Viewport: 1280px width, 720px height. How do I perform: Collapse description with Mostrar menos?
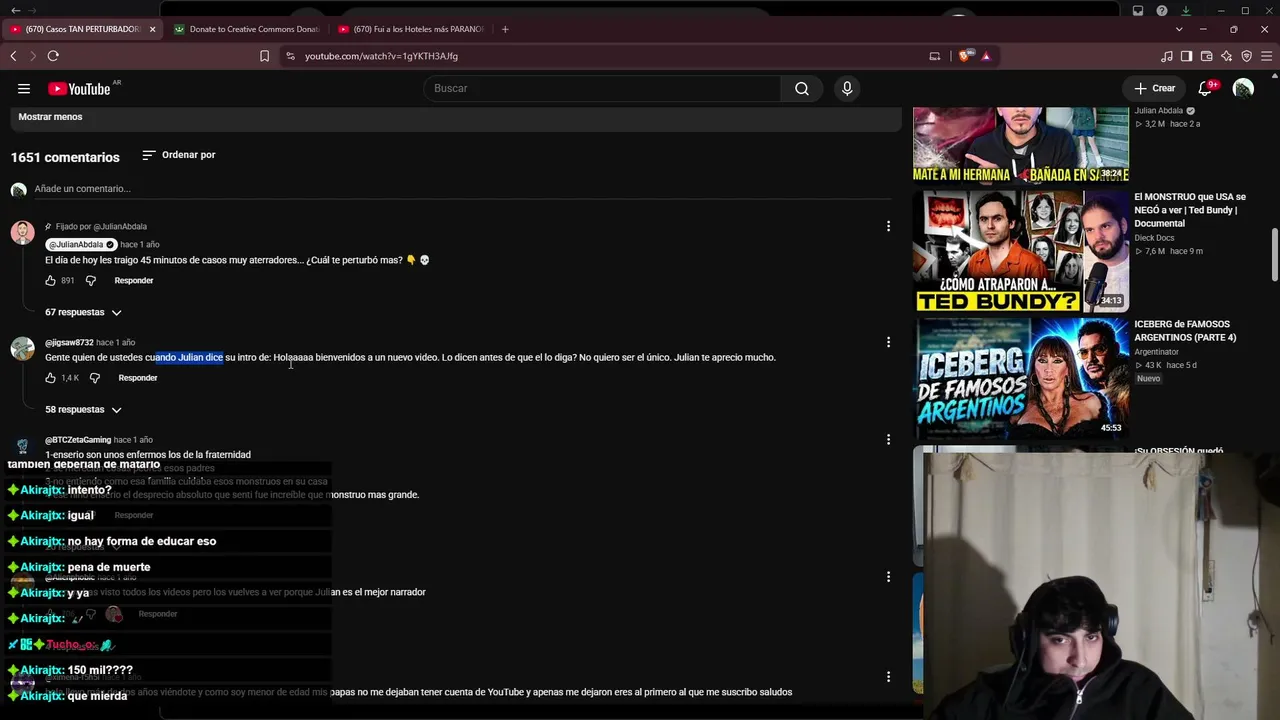(x=50, y=117)
